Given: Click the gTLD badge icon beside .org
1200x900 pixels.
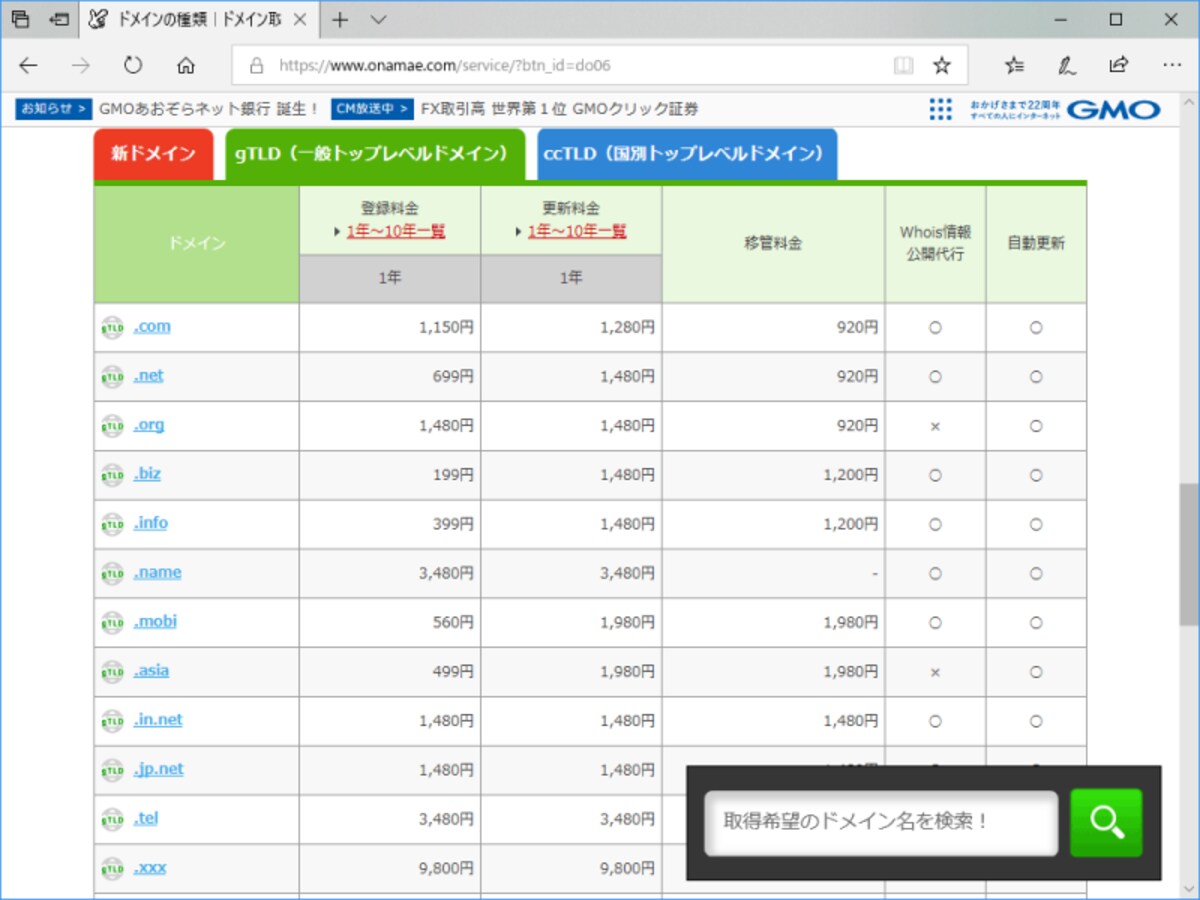Looking at the screenshot, I should point(112,426).
